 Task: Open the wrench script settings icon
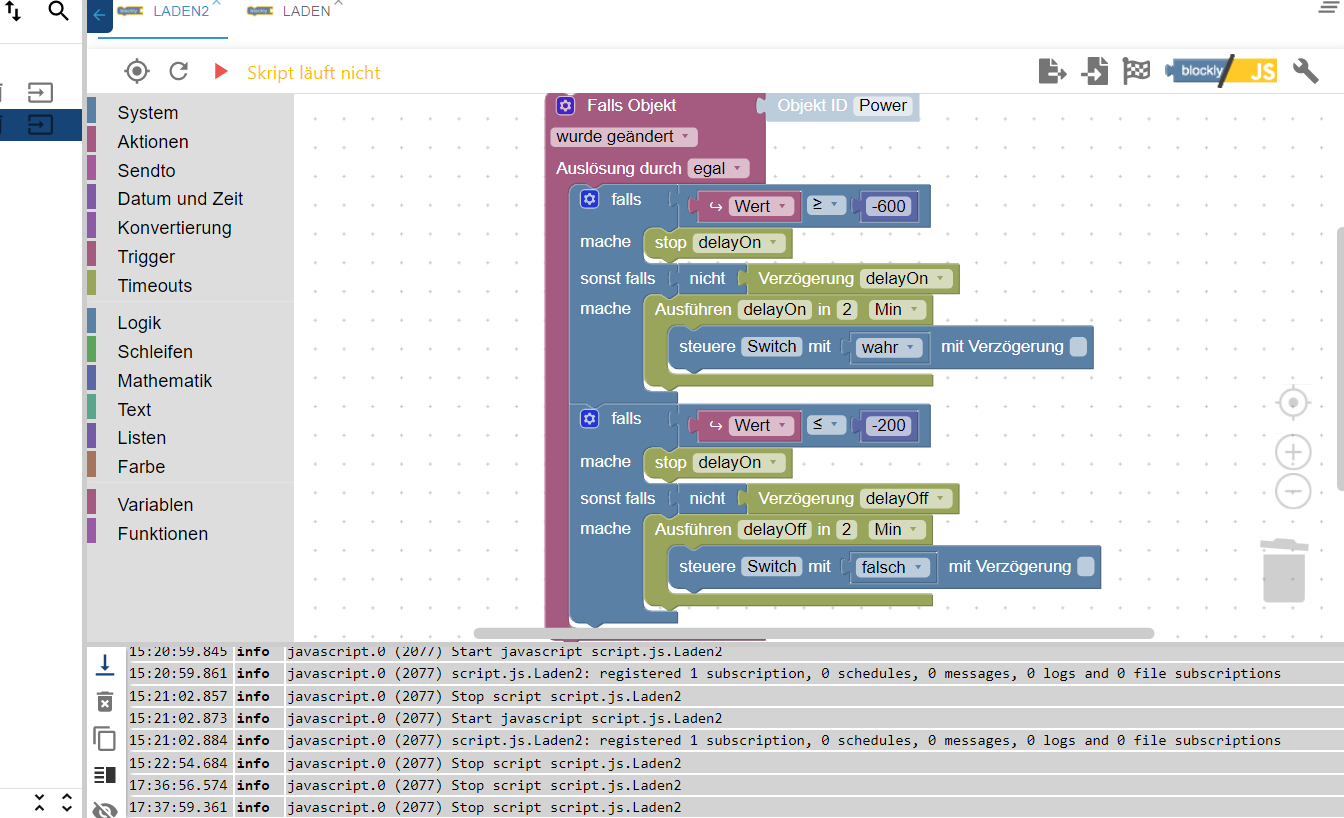pos(1305,71)
